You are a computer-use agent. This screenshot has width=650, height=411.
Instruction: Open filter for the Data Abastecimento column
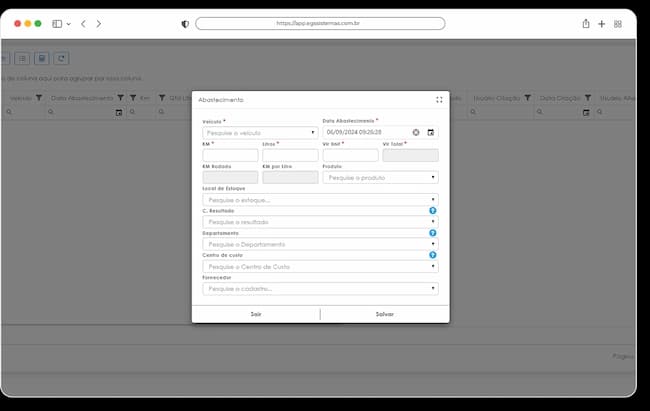120,98
